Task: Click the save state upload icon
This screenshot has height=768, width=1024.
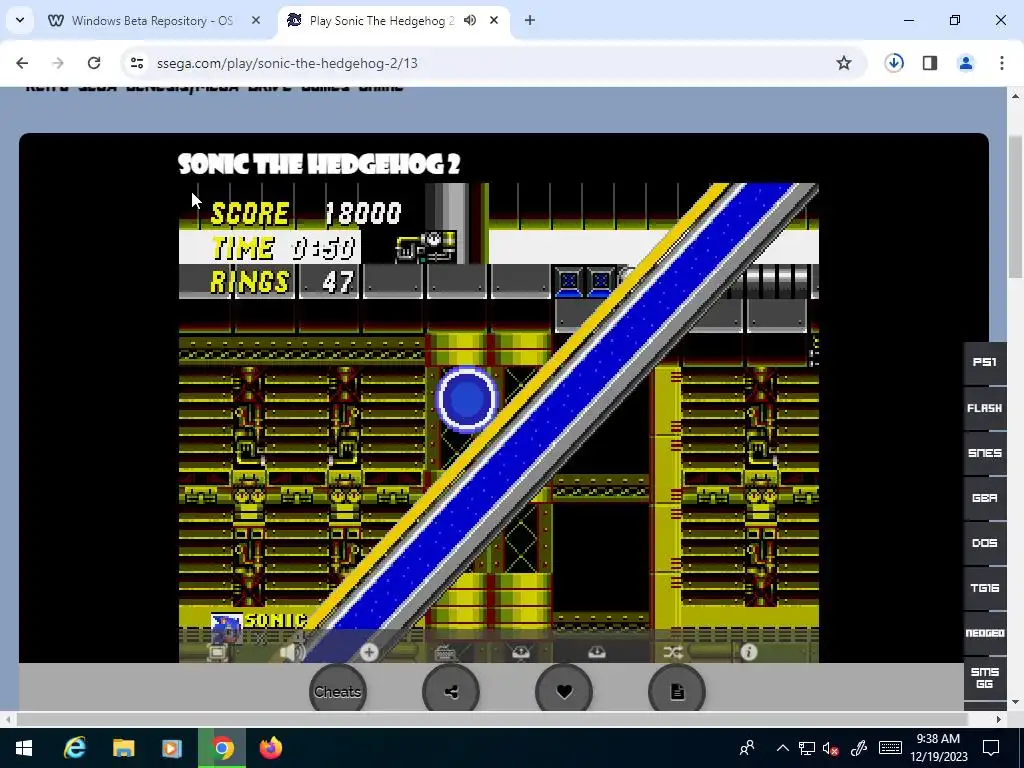Action: 520,652
